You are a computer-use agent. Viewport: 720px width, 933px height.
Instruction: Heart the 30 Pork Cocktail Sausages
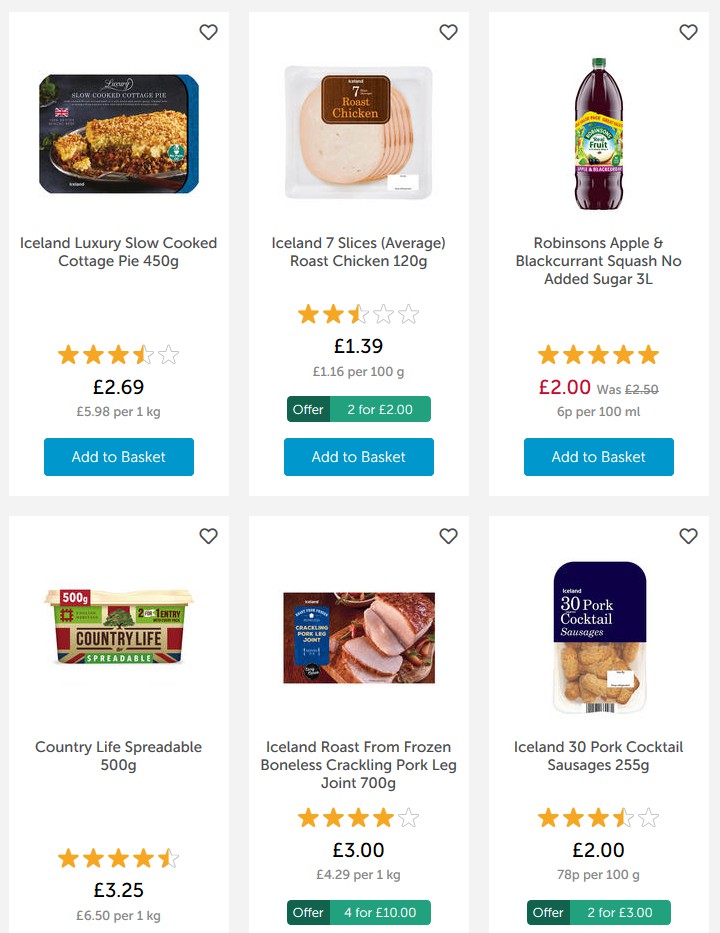point(688,537)
